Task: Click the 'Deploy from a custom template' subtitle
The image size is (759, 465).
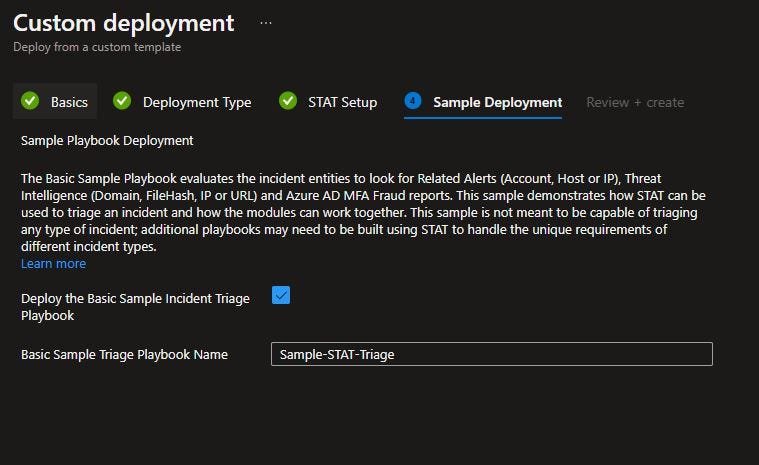Action: pos(97,47)
